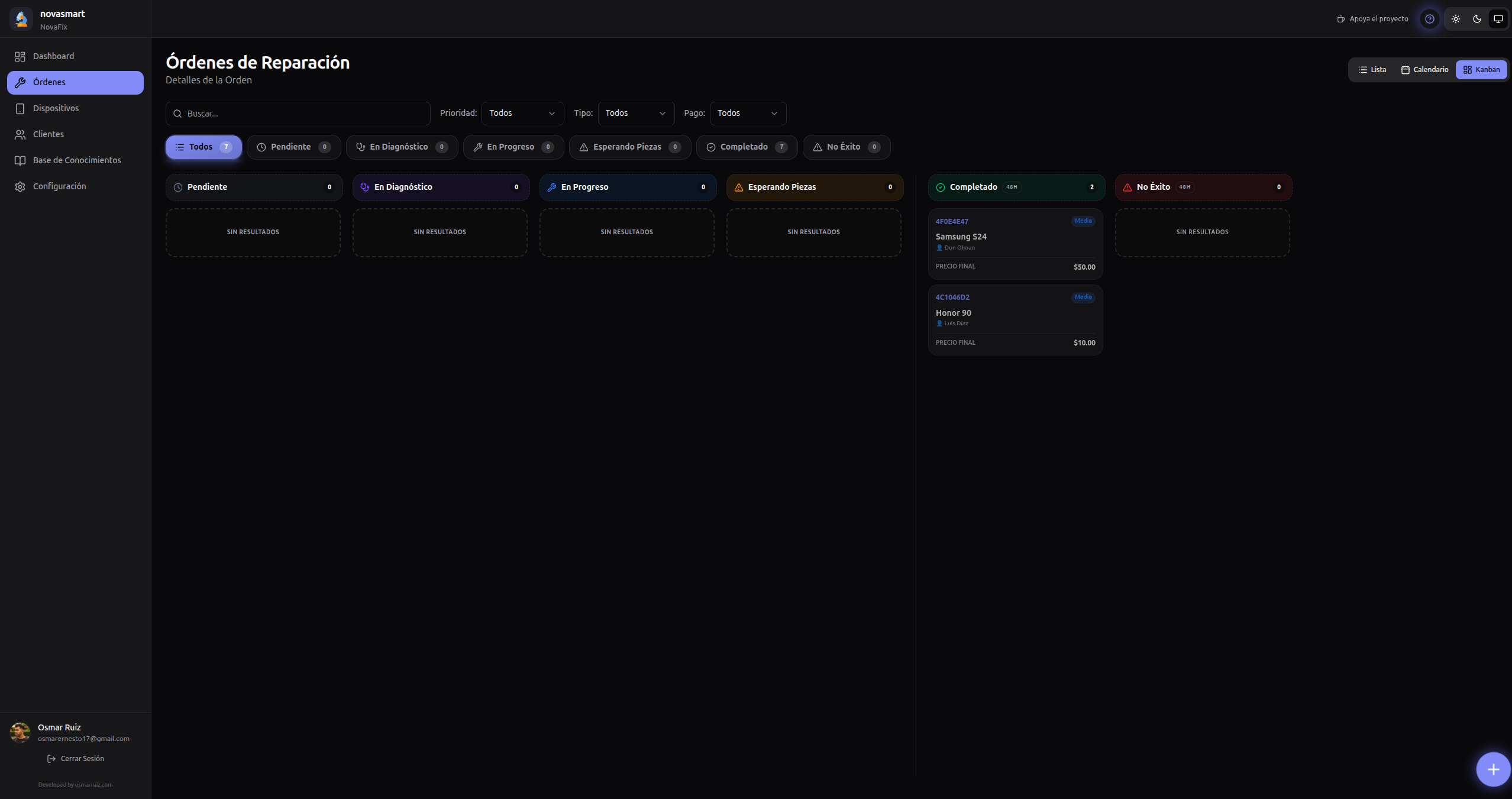Click the help question mark icon
Image resolution: width=1512 pixels, height=799 pixels.
[1430, 18]
